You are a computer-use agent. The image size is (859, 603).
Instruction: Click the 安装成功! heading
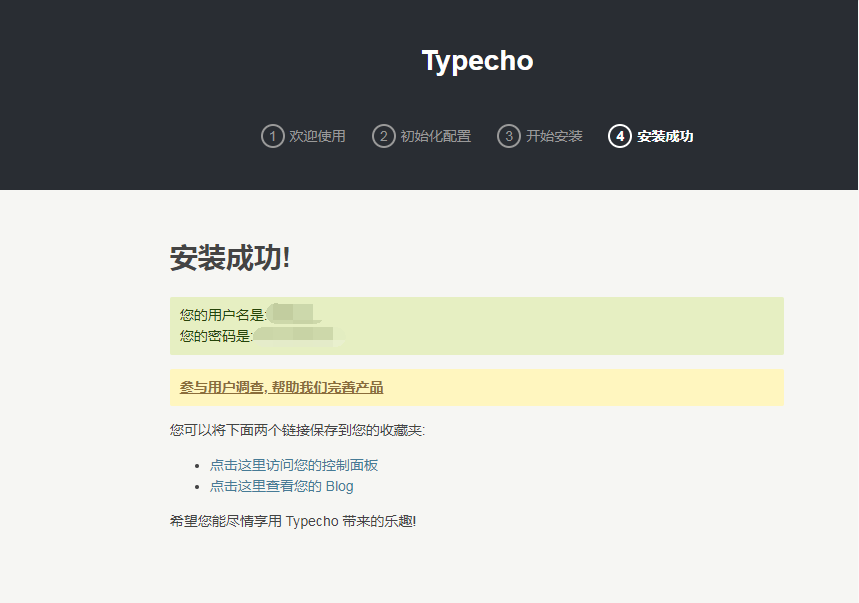point(230,257)
